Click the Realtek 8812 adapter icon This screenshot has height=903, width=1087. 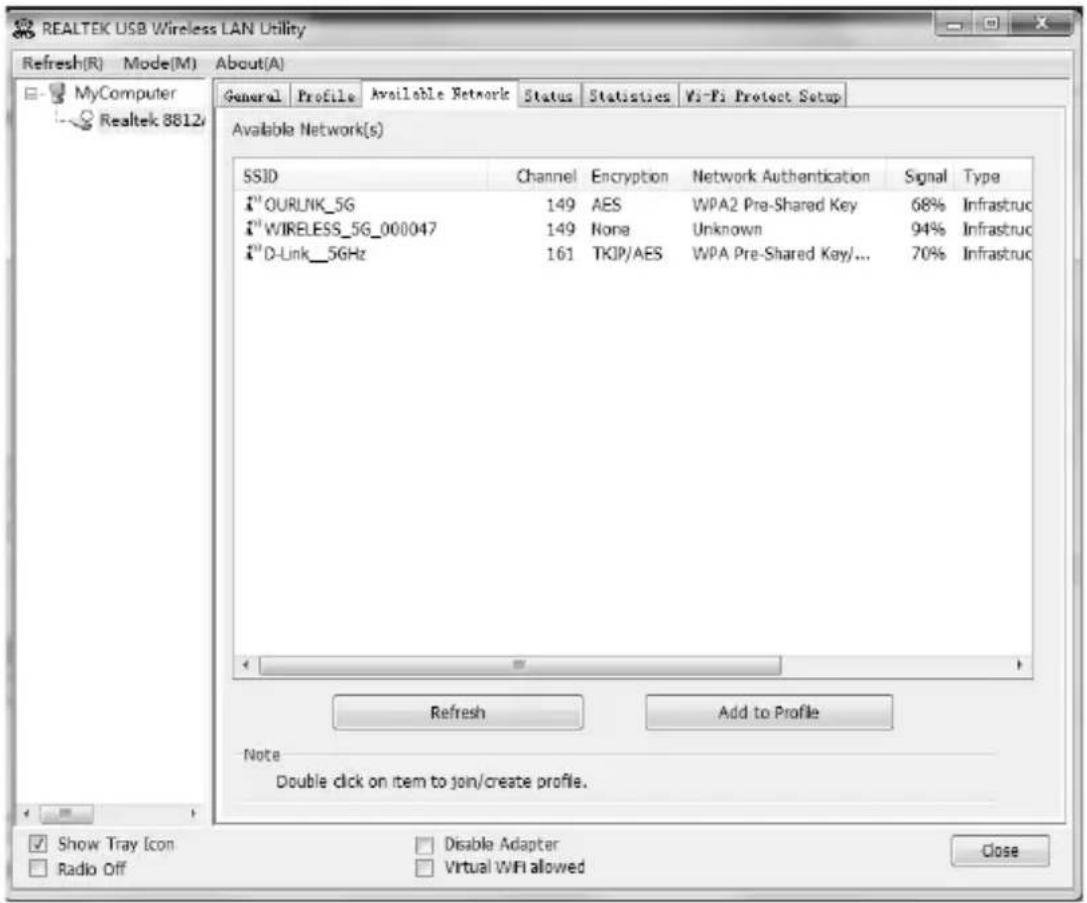pos(83,121)
